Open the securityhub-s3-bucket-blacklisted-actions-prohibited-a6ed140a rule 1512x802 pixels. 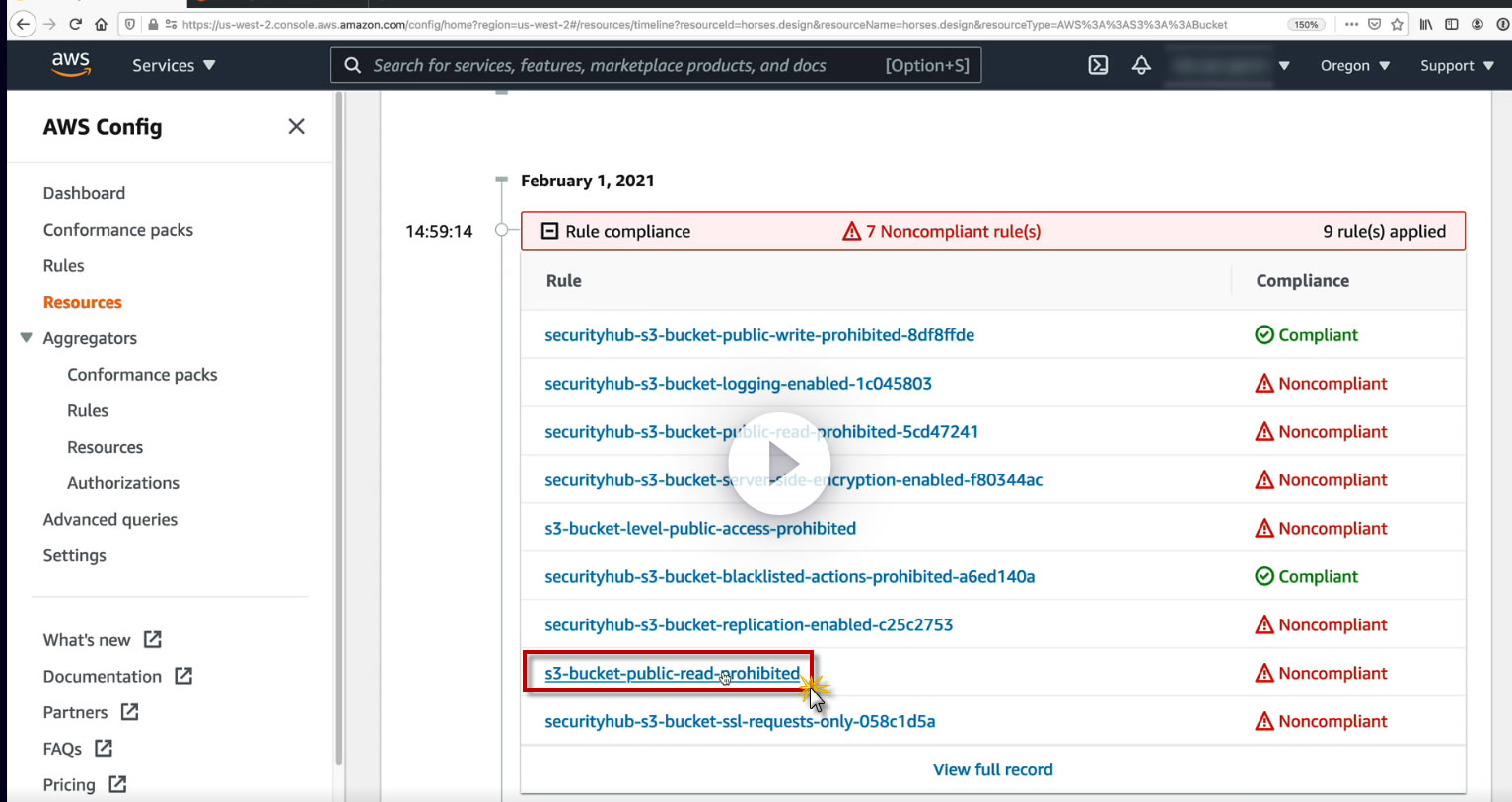pyautogui.click(x=790, y=577)
